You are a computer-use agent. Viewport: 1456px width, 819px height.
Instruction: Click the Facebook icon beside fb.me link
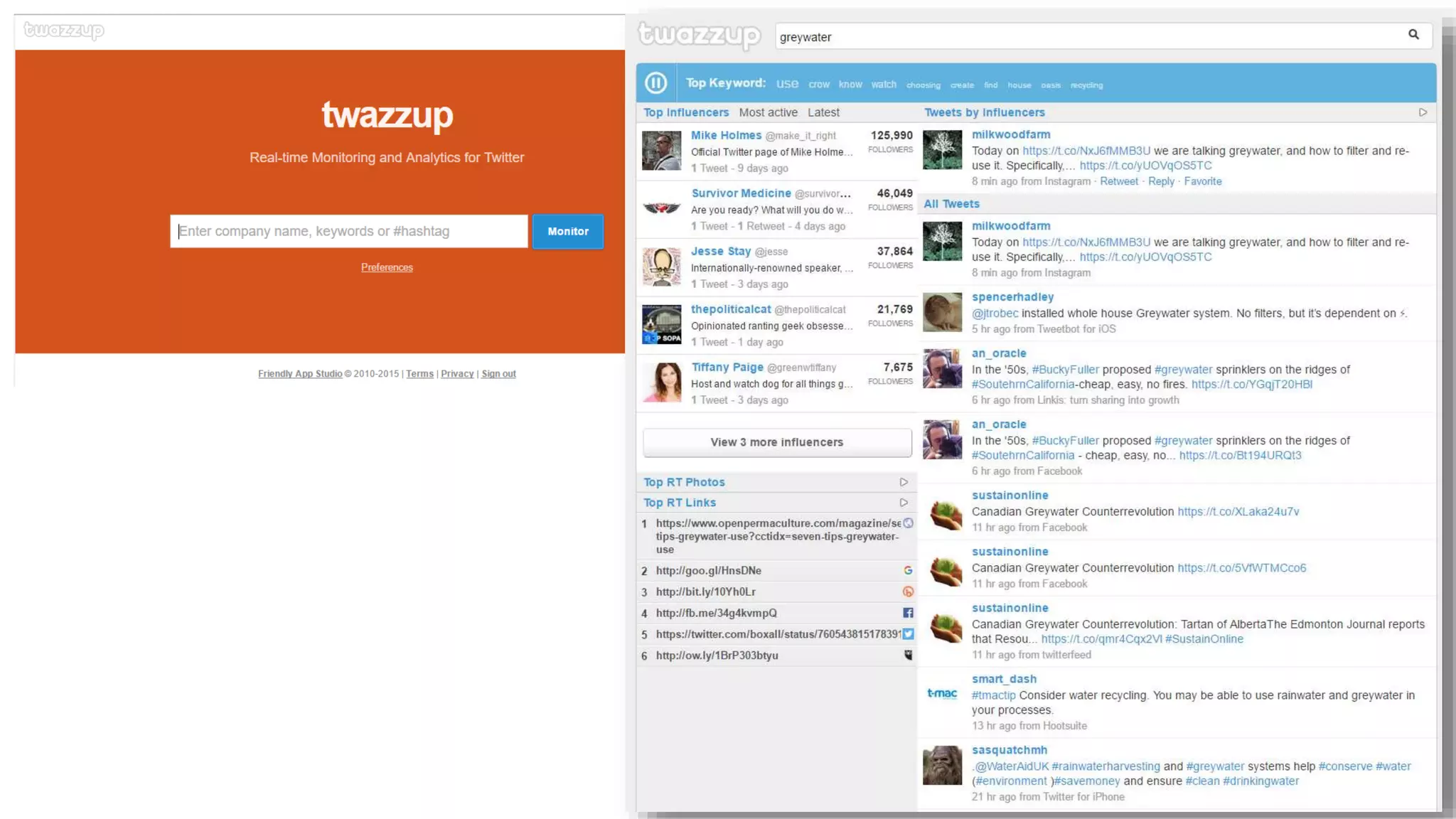point(908,613)
